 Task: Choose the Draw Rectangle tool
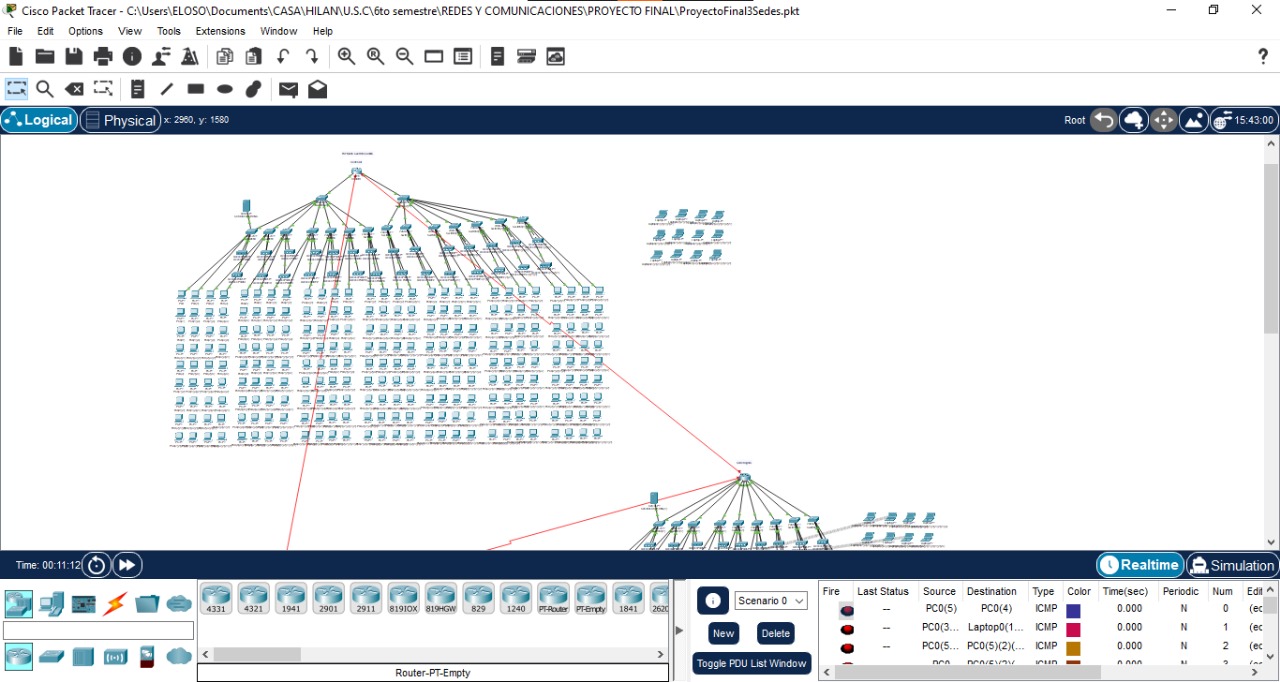(196, 89)
